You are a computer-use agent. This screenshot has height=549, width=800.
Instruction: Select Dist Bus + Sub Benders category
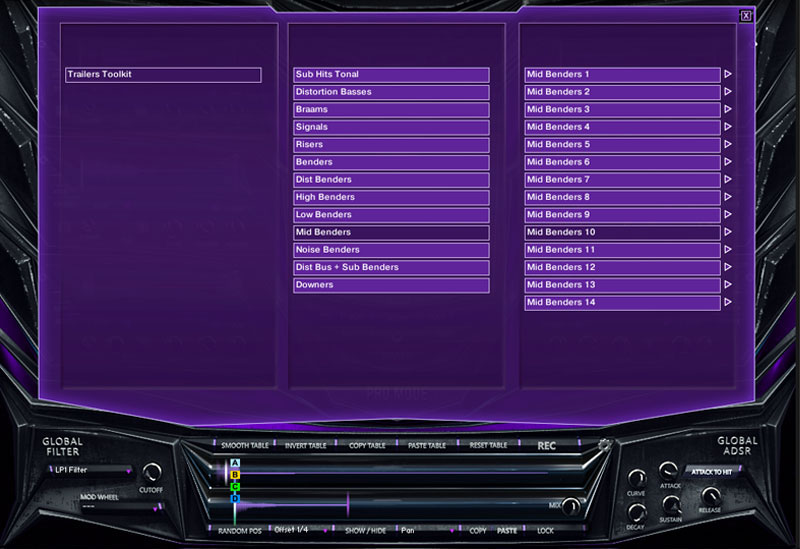[391, 267]
